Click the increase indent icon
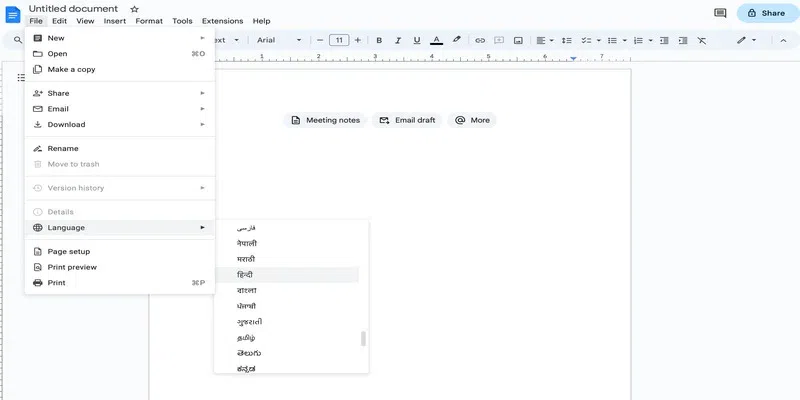Image resolution: width=800 pixels, height=400 pixels. pos(683,40)
